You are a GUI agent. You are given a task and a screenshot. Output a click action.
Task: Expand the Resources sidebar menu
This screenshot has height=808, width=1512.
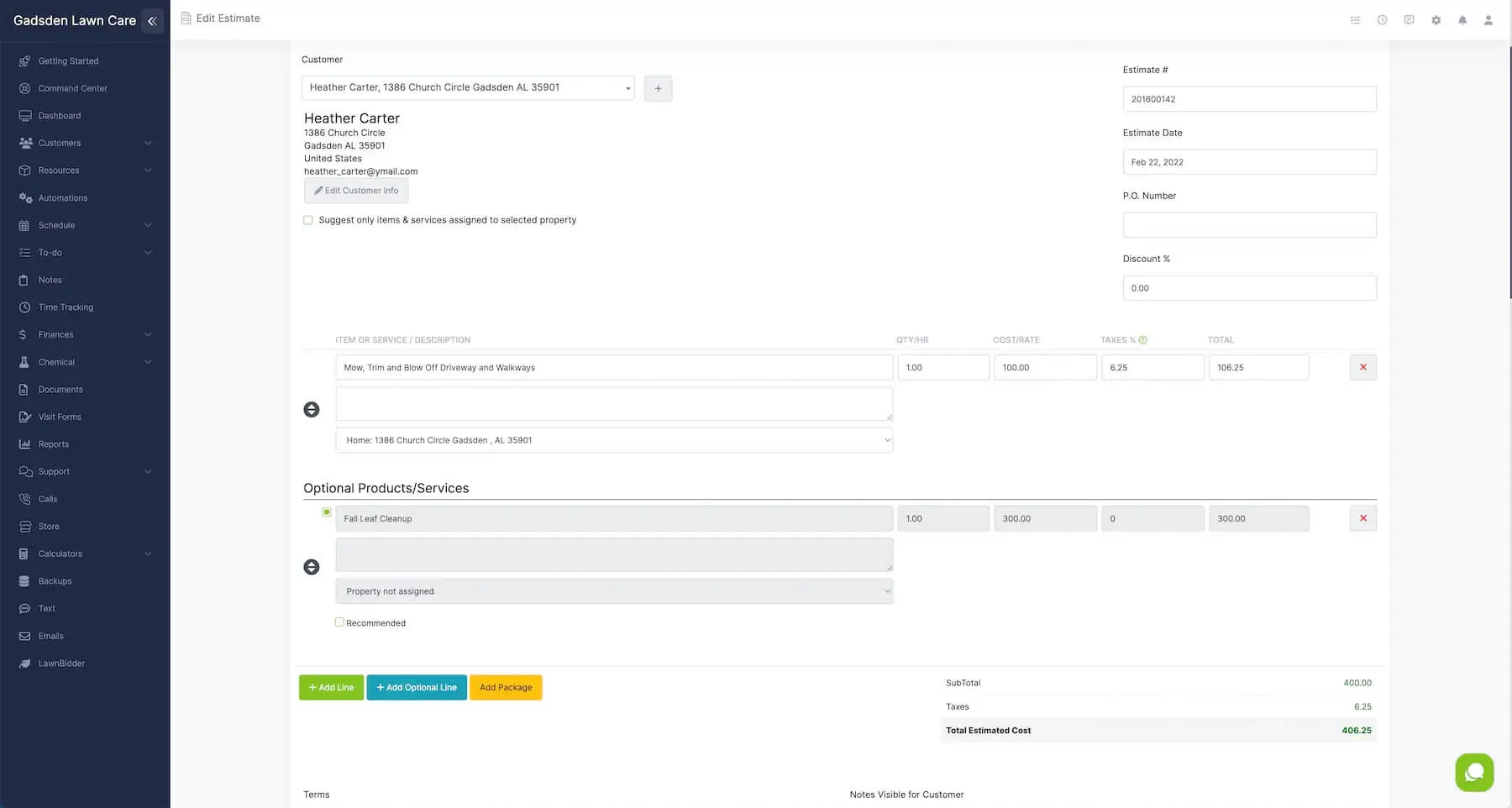pos(148,171)
